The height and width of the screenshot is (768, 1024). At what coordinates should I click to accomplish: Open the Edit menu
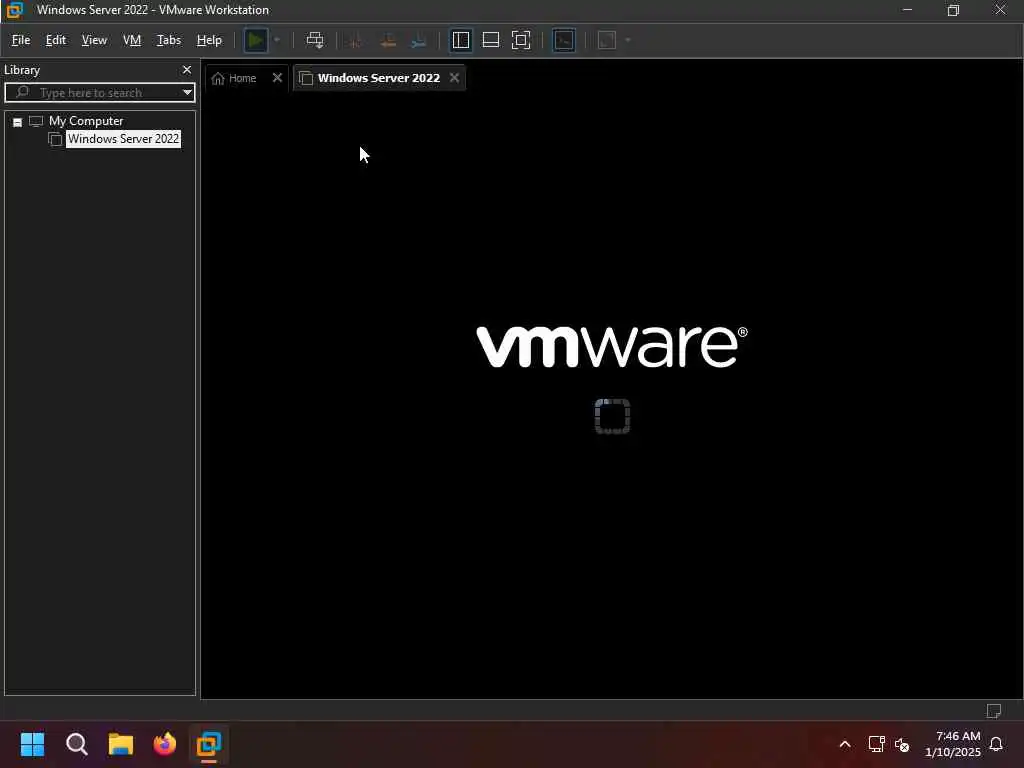(x=56, y=40)
